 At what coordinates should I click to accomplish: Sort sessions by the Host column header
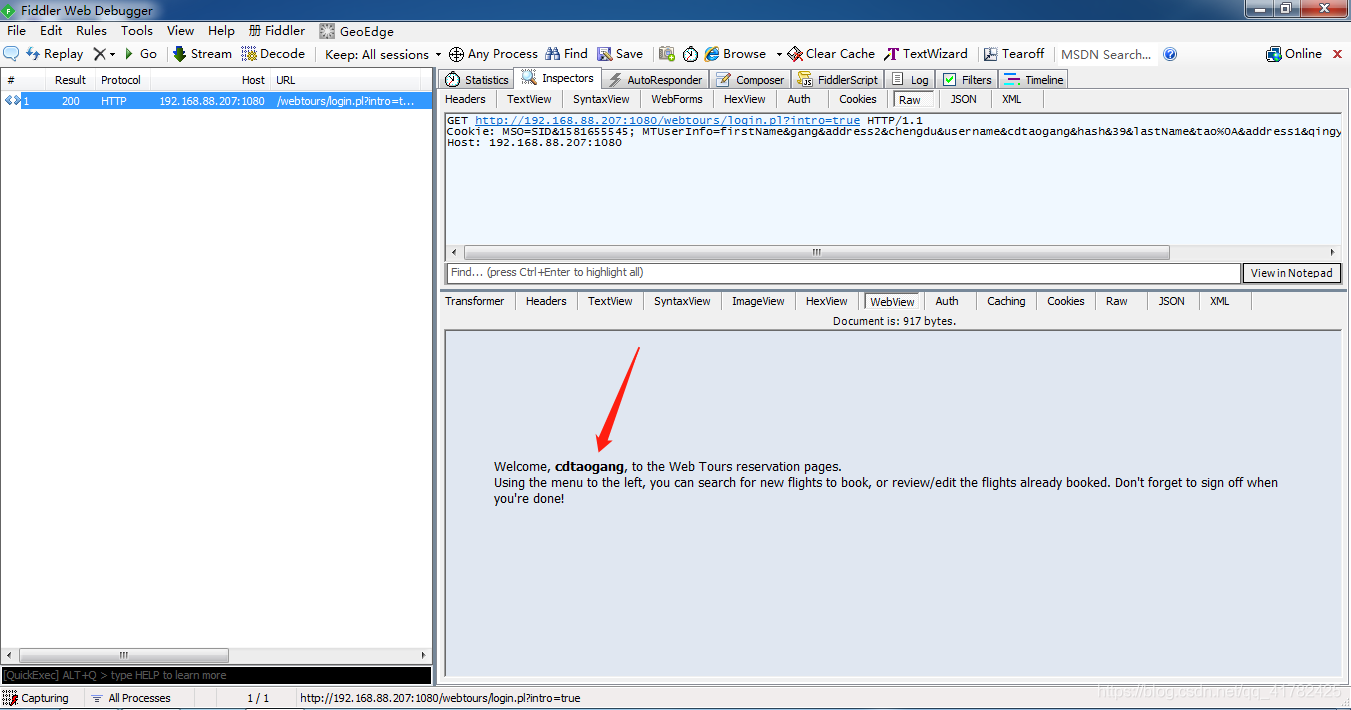coord(210,80)
